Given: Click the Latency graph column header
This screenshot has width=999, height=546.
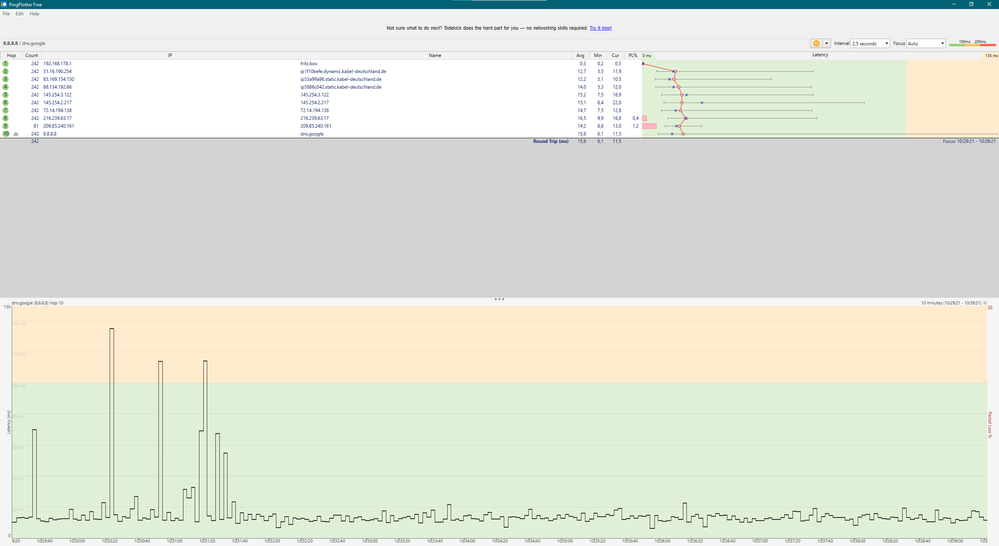Looking at the screenshot, I should [x=820, y=55].
